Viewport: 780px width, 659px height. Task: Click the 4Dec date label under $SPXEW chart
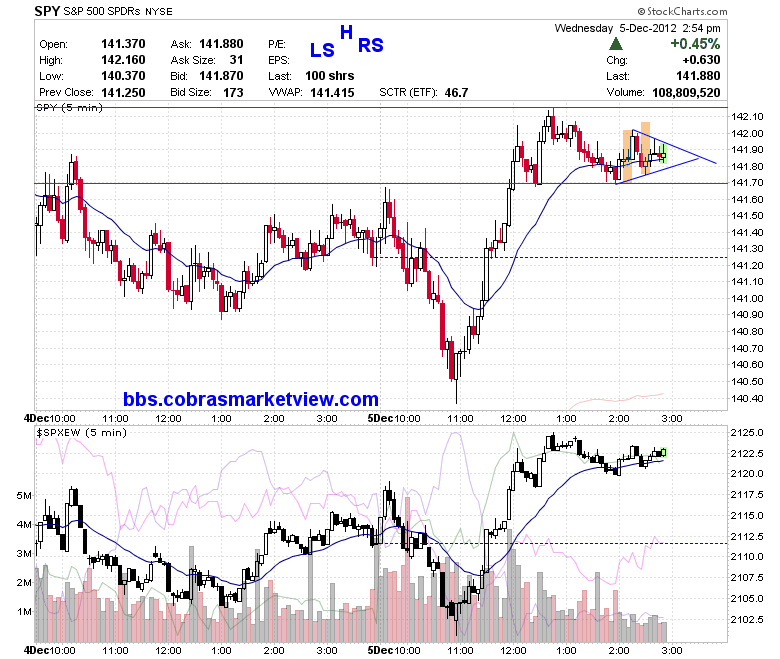pos(36,650)
